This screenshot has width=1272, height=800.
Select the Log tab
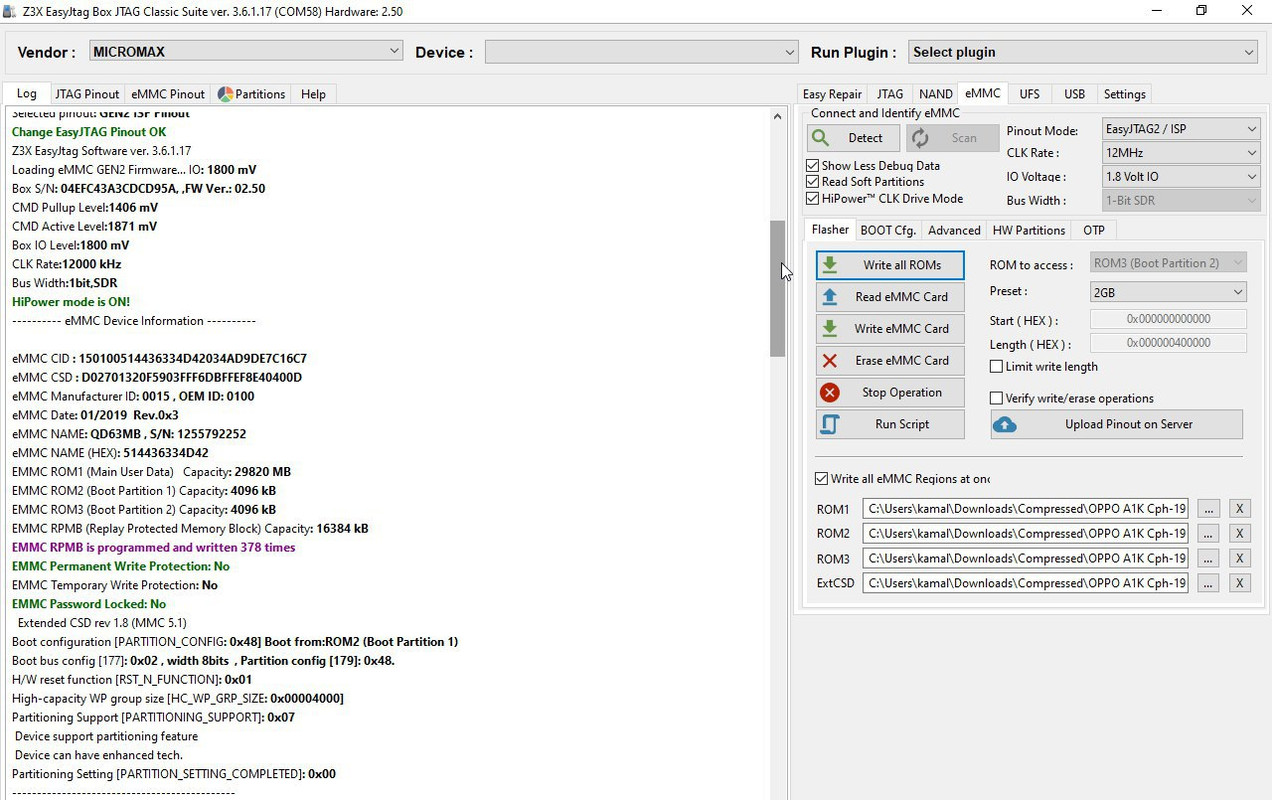27,93
